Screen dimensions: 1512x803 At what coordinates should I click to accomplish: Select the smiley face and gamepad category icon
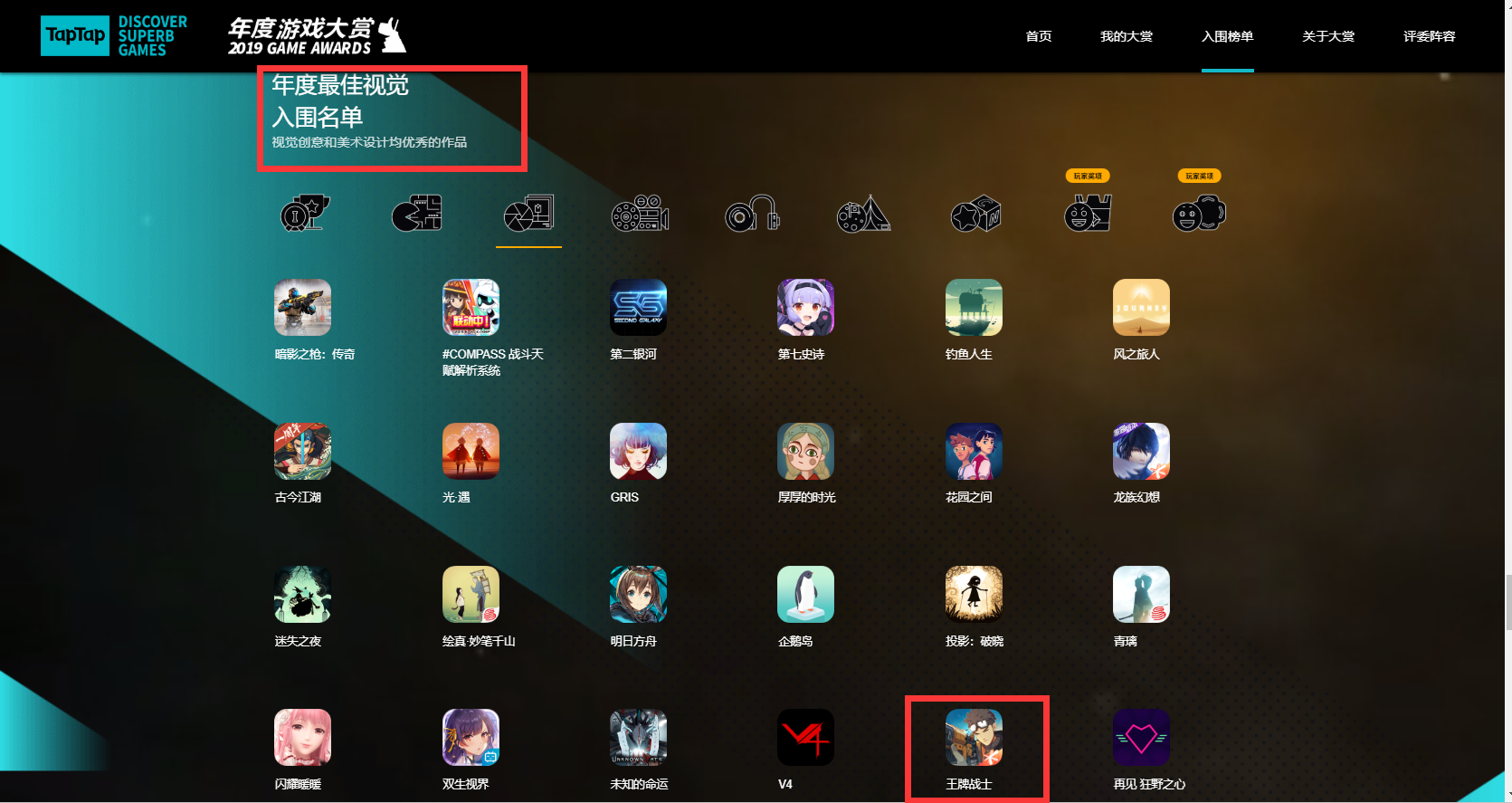click(1199, 214)
